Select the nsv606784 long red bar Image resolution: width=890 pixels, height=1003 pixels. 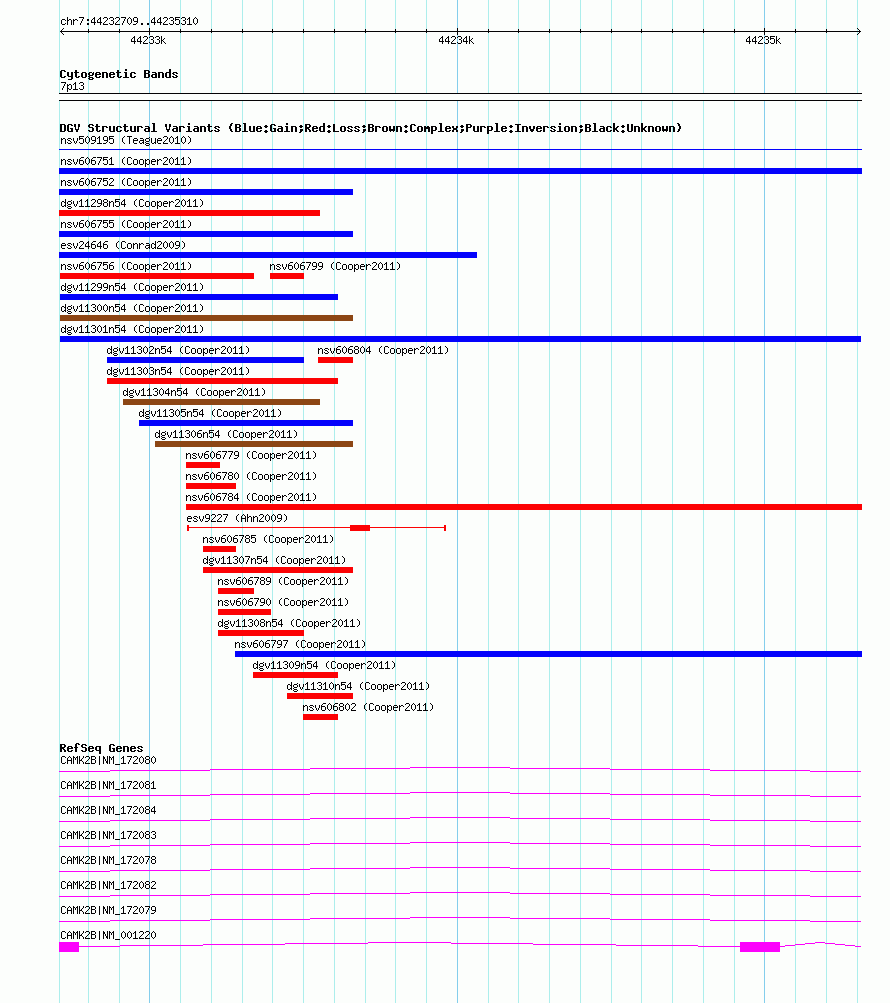pyautogui.click(x=524, y=507)
